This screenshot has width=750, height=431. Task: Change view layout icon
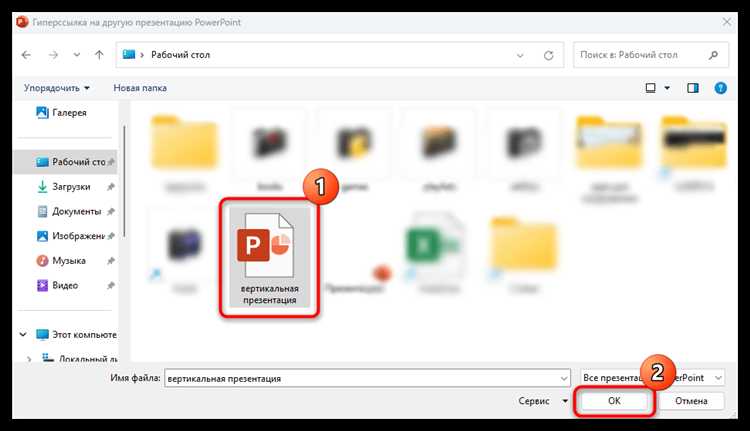651,88
